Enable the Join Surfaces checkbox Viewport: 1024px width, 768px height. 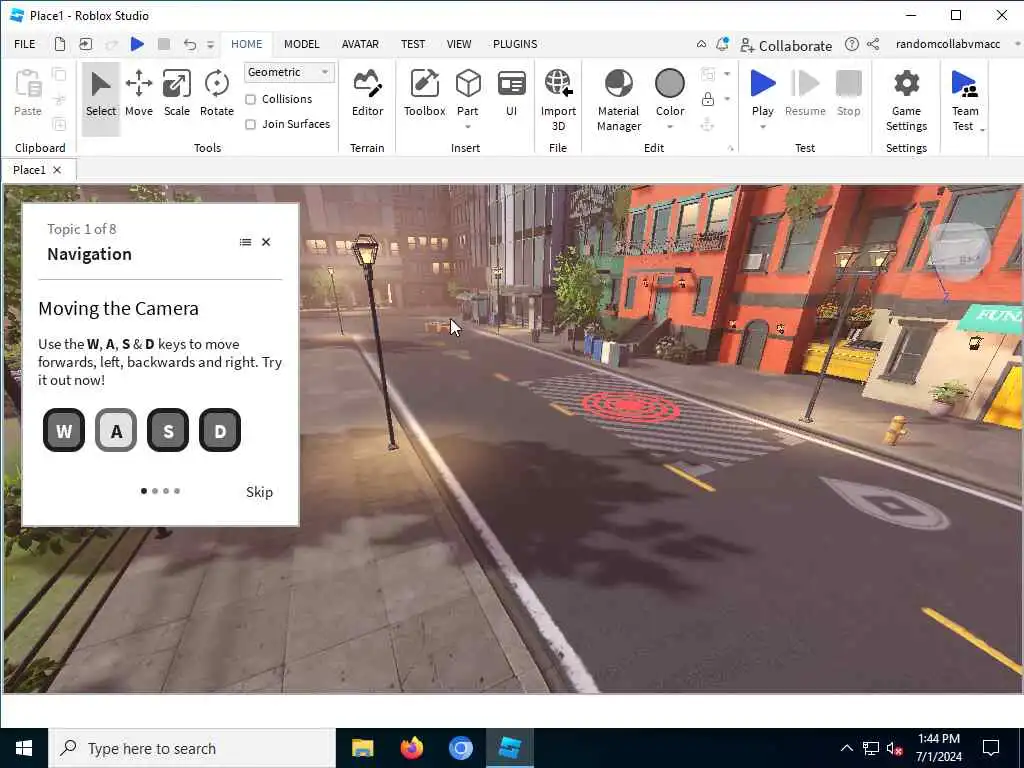pyautogui.click(x=250, y=124)
